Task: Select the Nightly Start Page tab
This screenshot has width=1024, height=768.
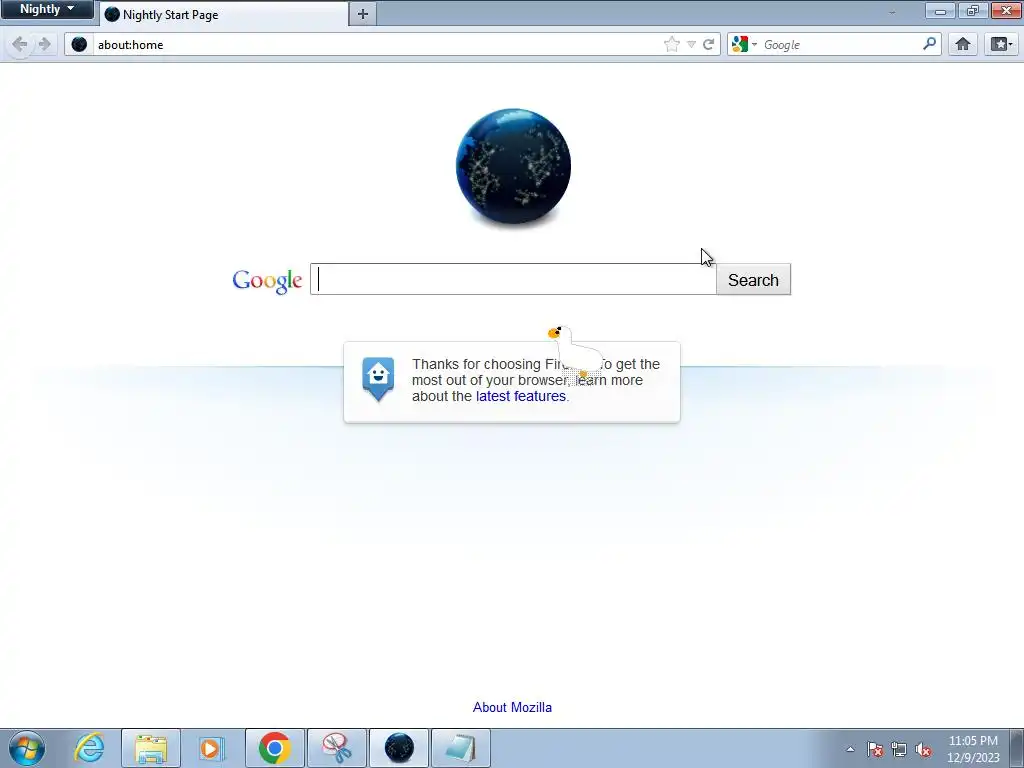Action: (224, 14)
